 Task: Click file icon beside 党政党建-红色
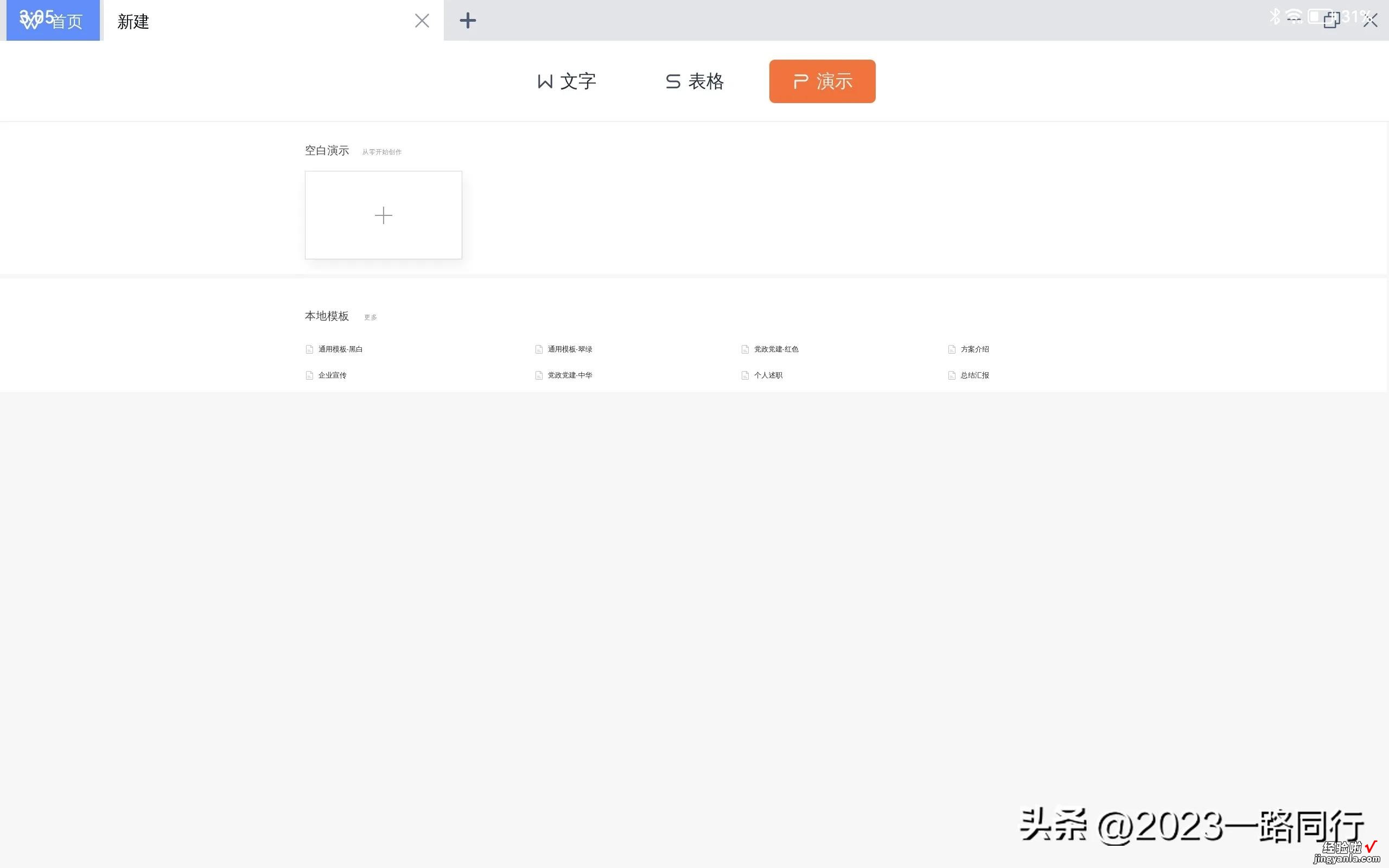pos(745,349)
